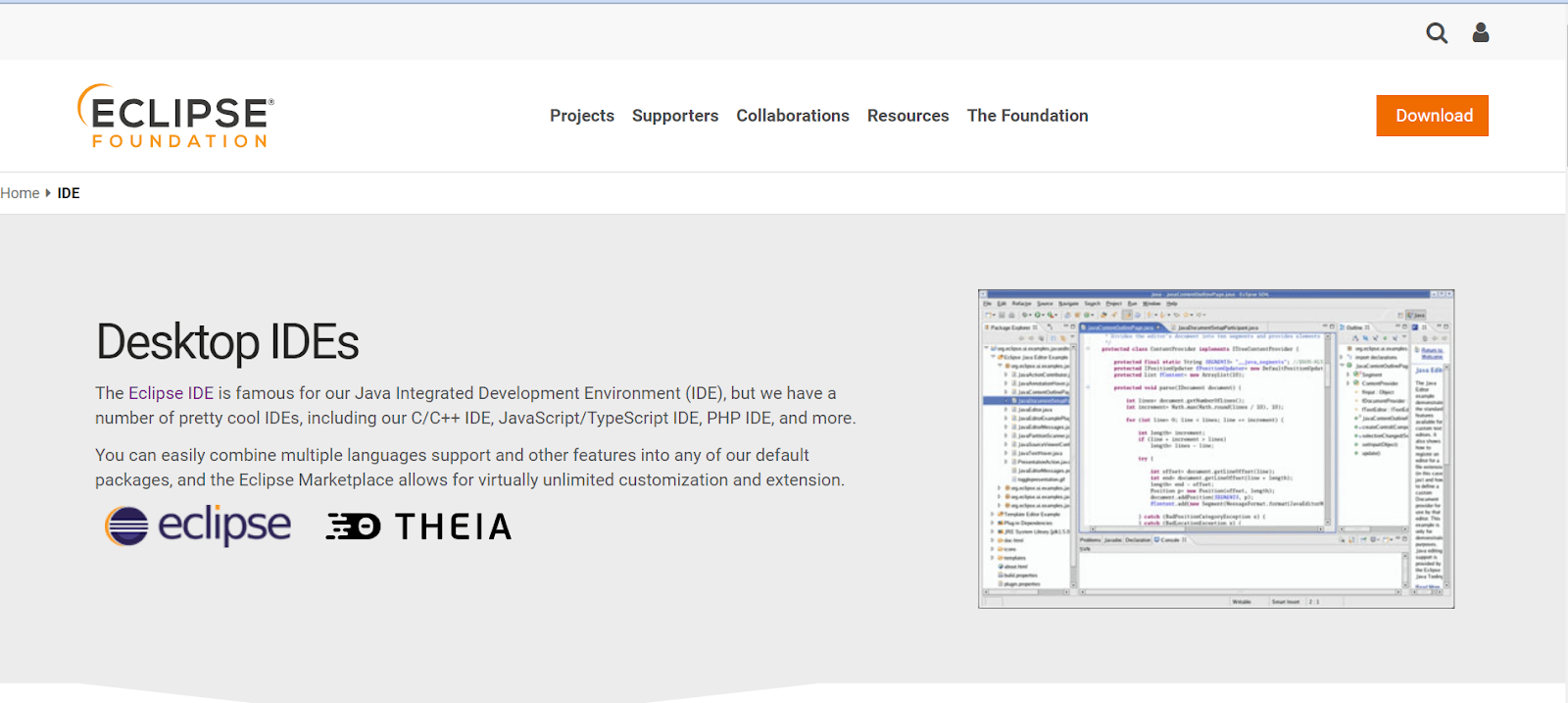Screen dimensions: 1568x703
Task: Open the search magnifier icon
Action: coord(1437,33)
